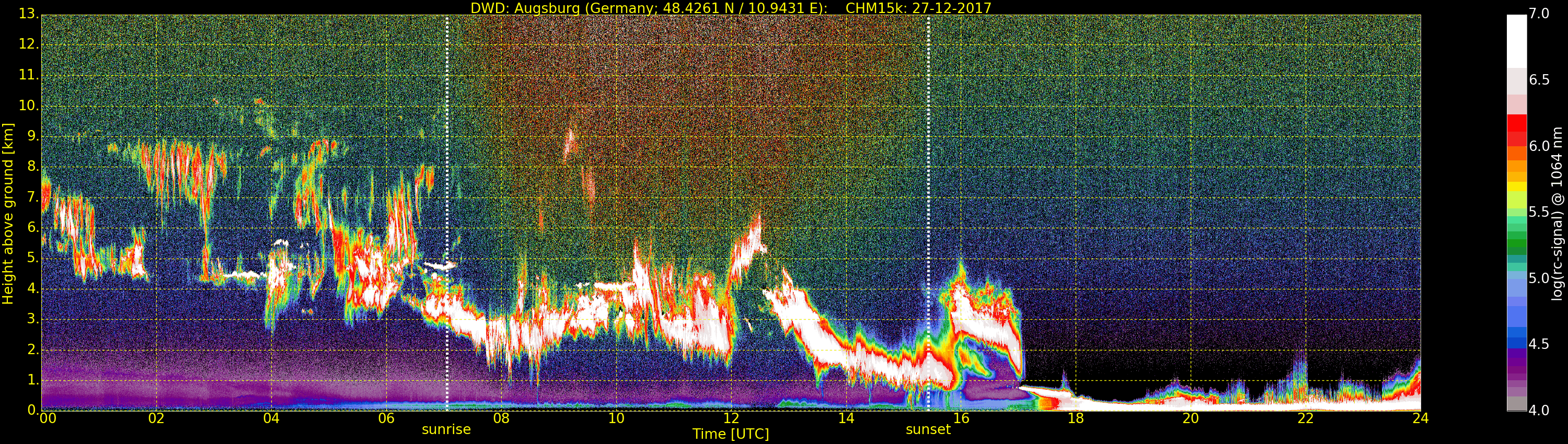Click the '02' time axis tick label
Screen dimensions: 1568x444
coord(156,418)
